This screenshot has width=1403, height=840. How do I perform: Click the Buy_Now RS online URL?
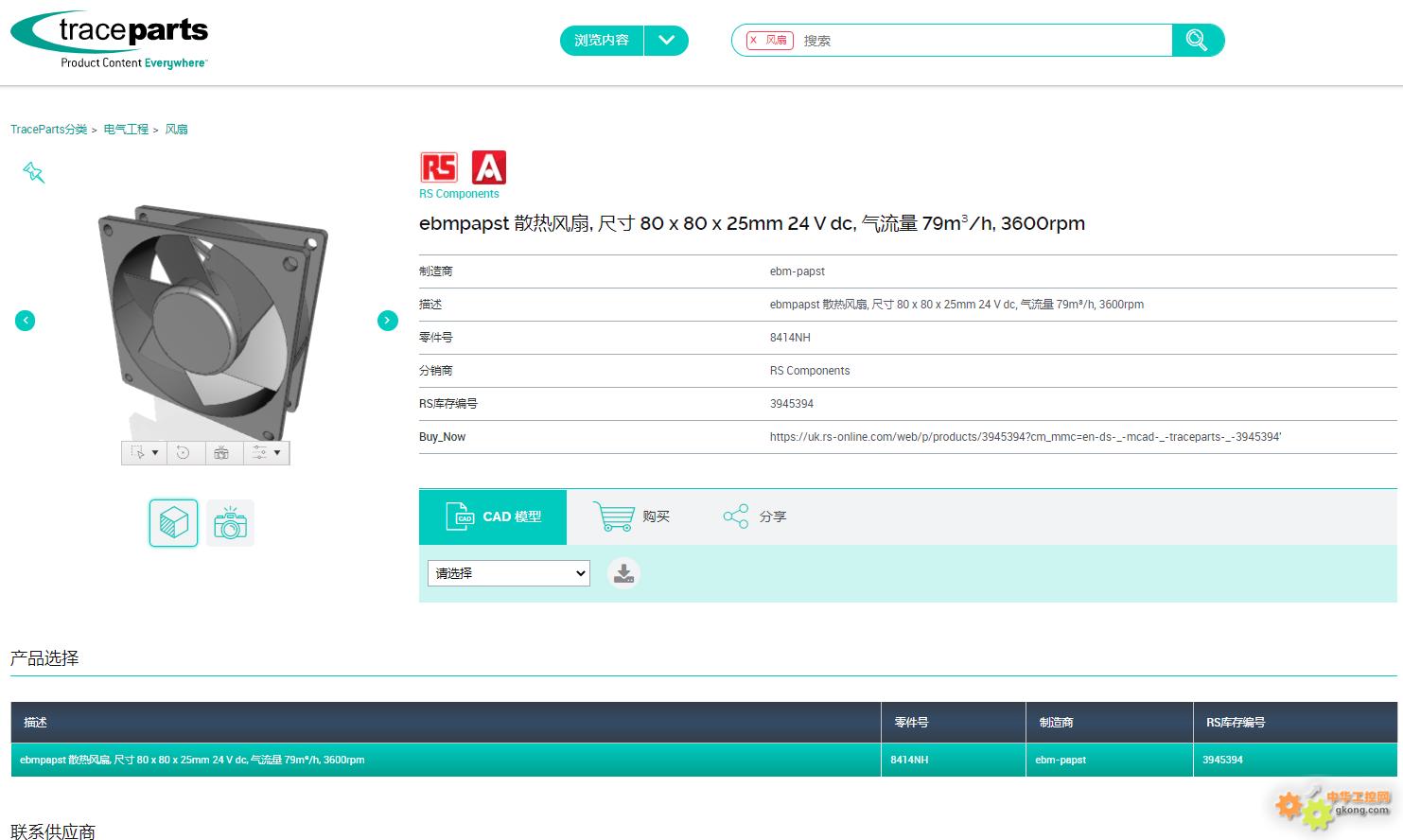point(1026,437)
